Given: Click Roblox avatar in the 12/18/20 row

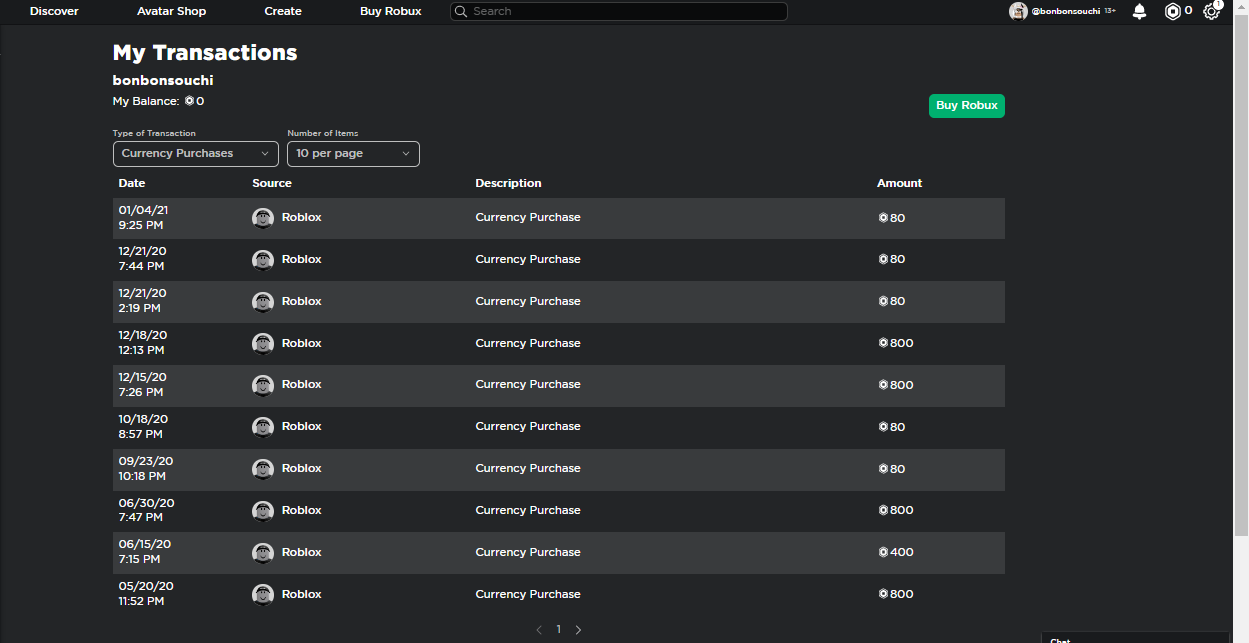Looking at the screenshot, I should coord(263,343).
